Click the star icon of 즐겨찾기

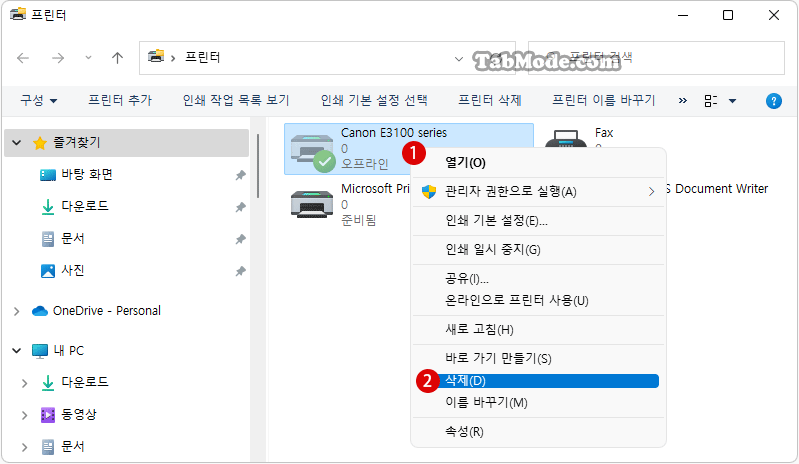coord(40,143)
